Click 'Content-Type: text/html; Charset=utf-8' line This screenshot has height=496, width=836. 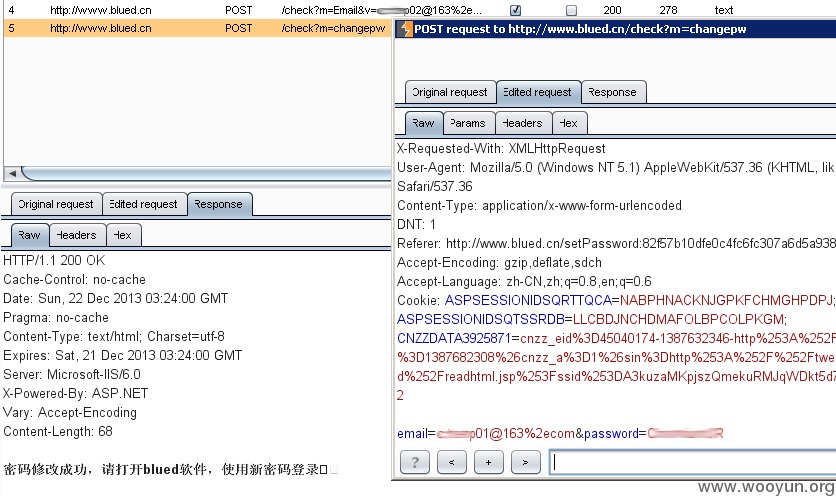[x=114, y=337]
